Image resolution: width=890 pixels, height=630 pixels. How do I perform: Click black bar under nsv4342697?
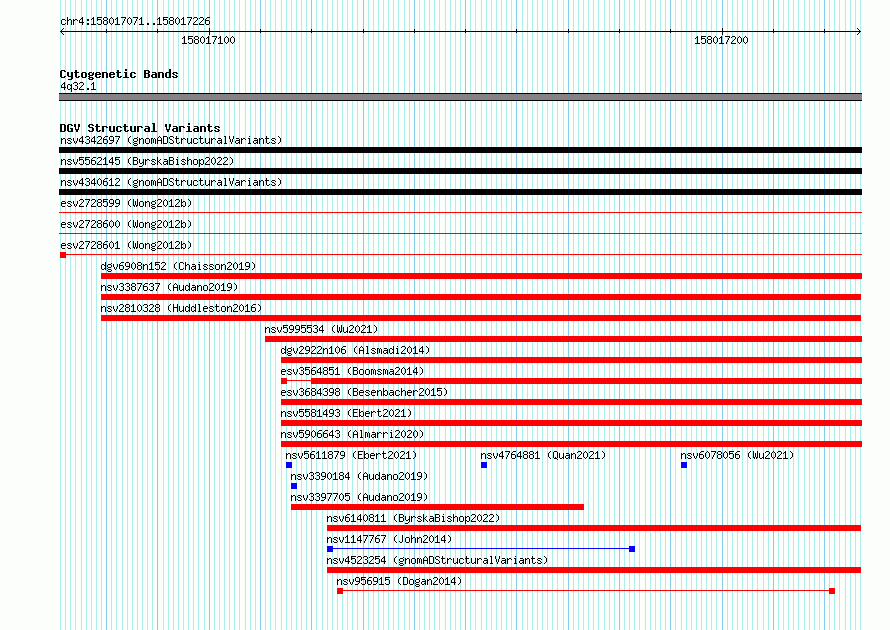[460, 150]
